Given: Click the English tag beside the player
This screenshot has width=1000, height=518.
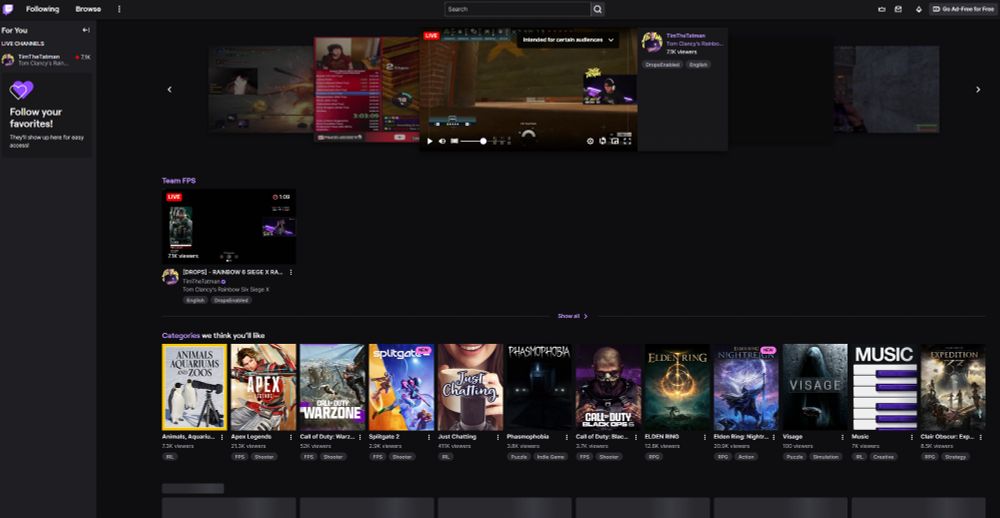Looking at the screenshot, I should (698, 64).
